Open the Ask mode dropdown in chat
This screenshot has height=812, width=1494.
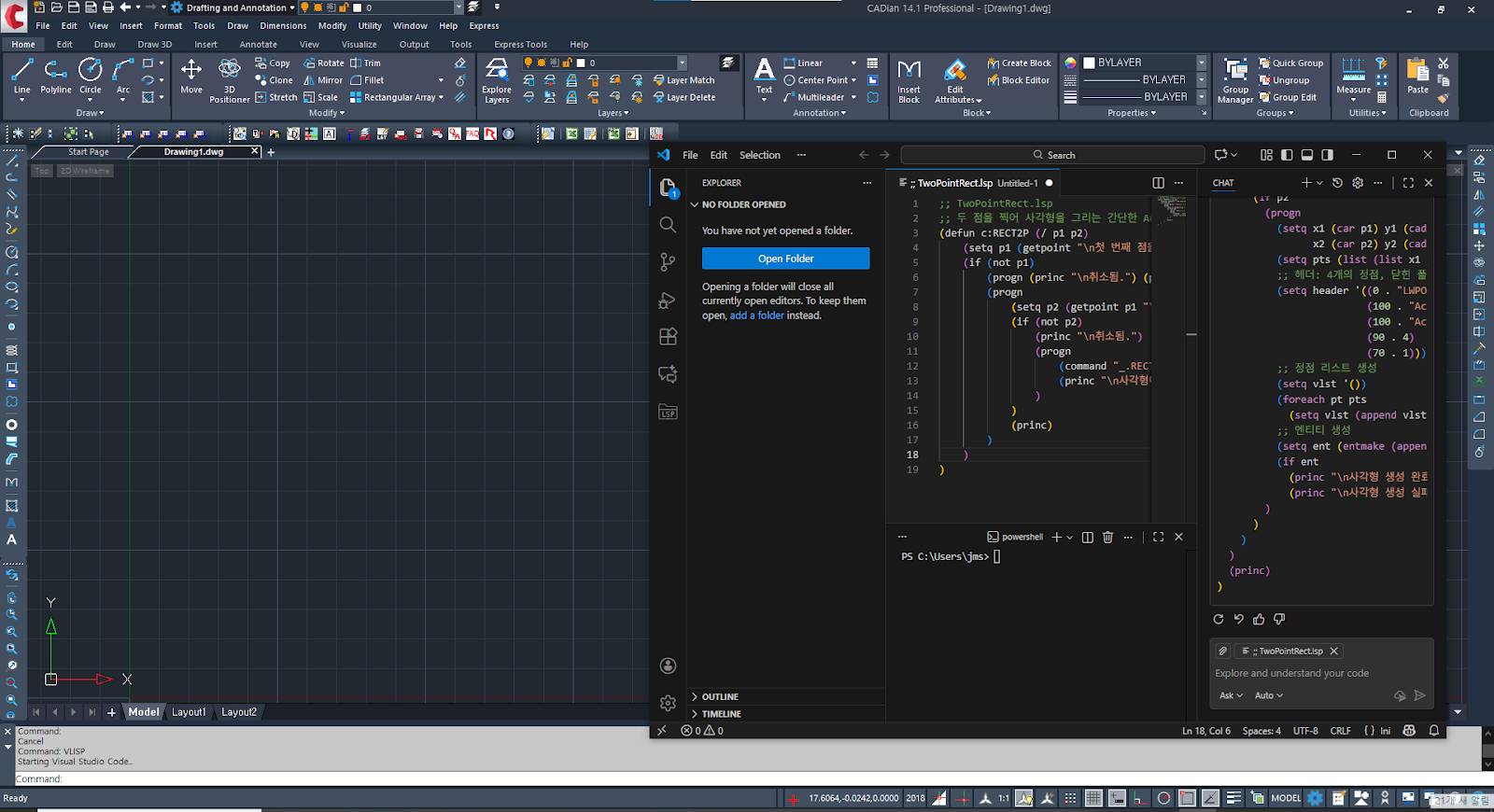(1231, 695)
